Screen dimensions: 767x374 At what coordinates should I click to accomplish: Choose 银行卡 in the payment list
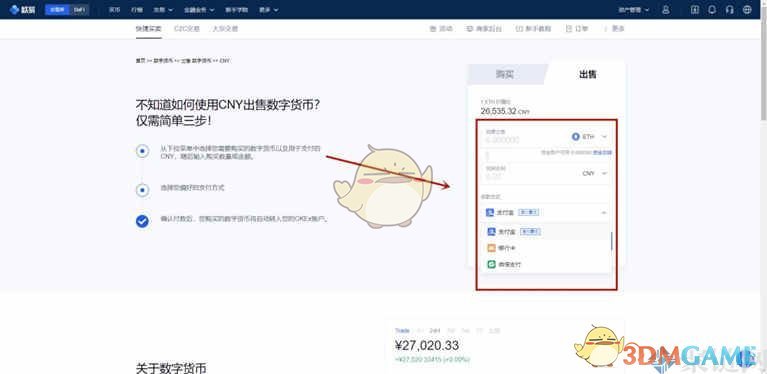tap(545, 248)
